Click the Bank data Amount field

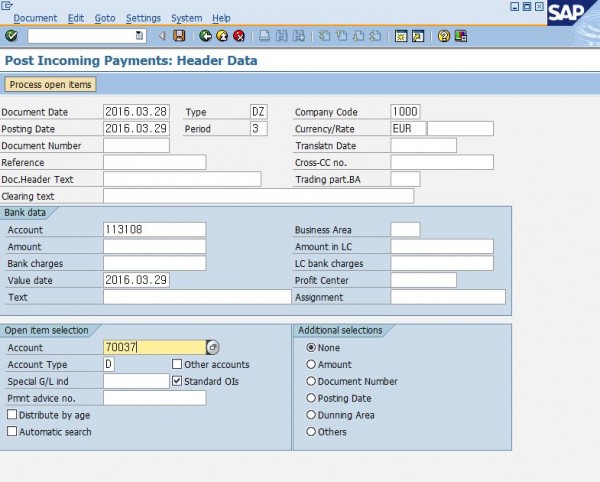point(155,246)
